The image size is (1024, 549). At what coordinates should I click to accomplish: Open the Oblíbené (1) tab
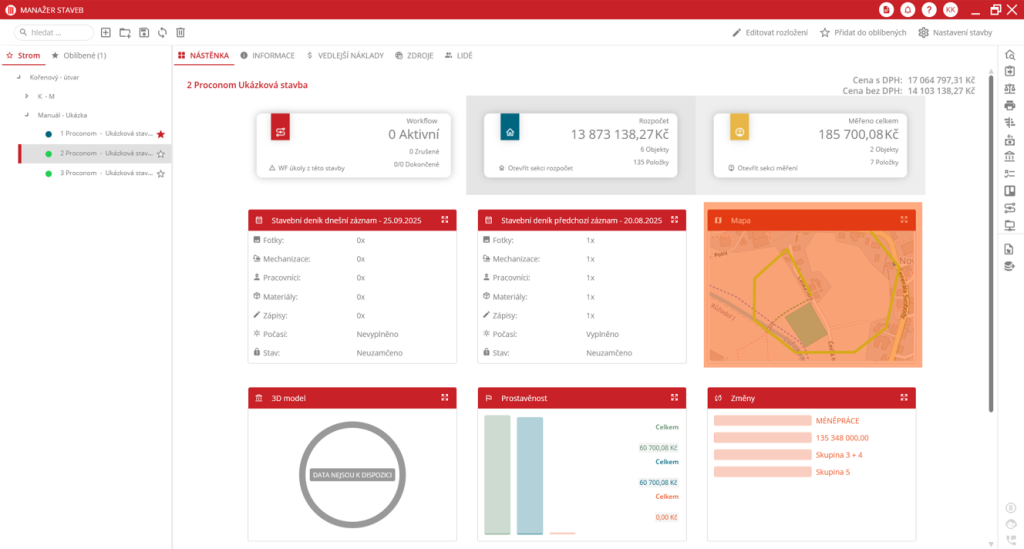point(79,56)
